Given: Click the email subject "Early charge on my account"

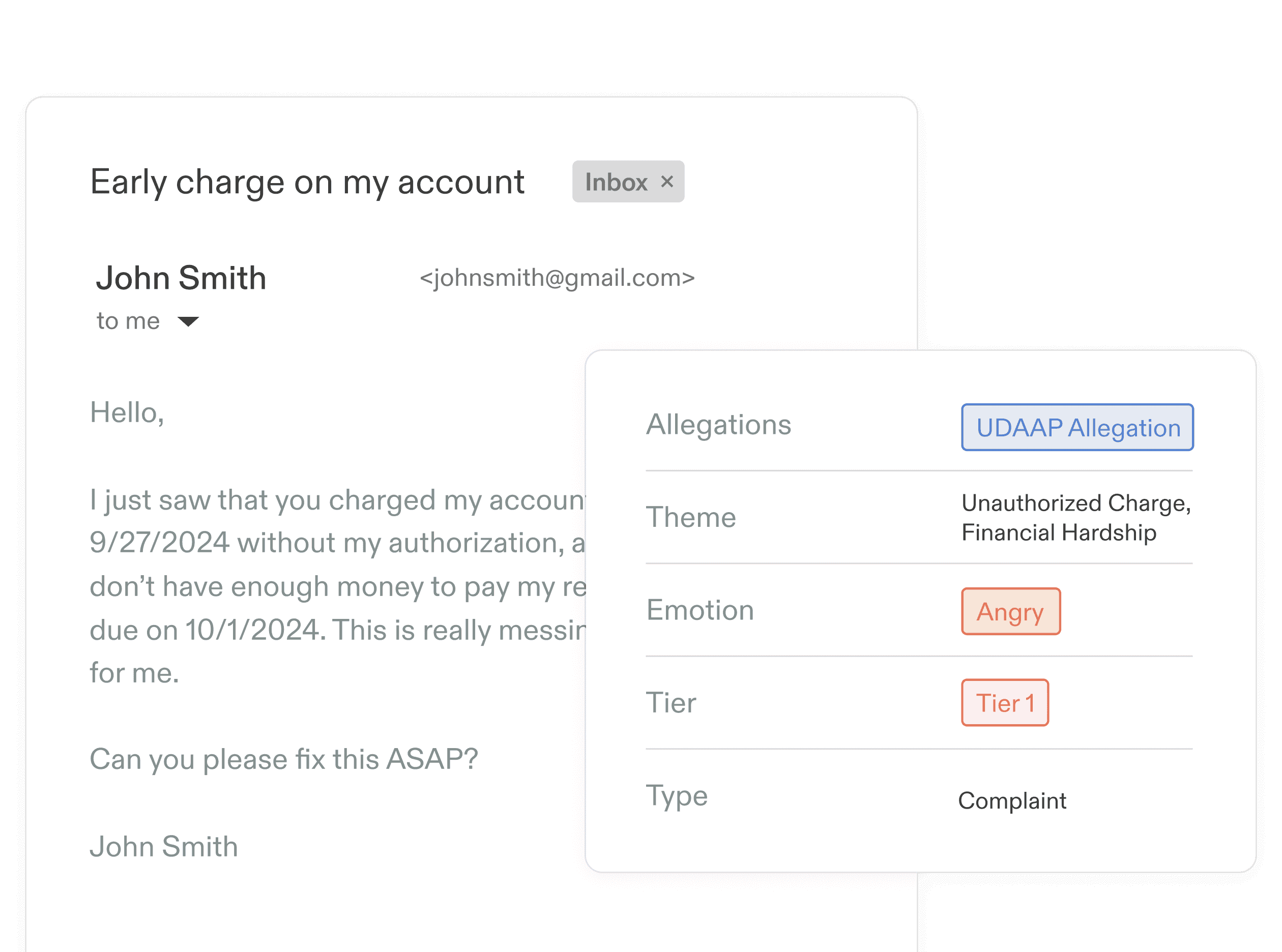Looking at the screenshot, I should [x=307, y=183].
